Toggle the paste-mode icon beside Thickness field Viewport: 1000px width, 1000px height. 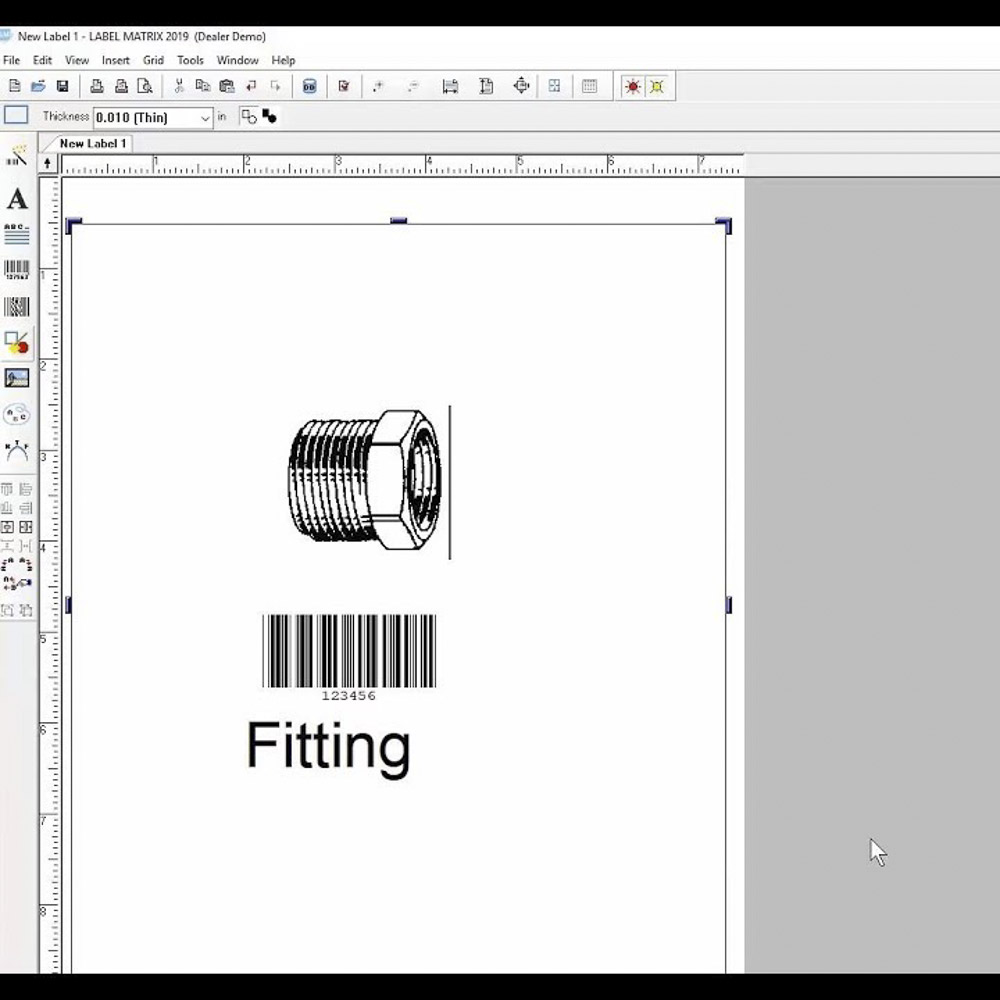pyautogui.click(x=248, y=116)
